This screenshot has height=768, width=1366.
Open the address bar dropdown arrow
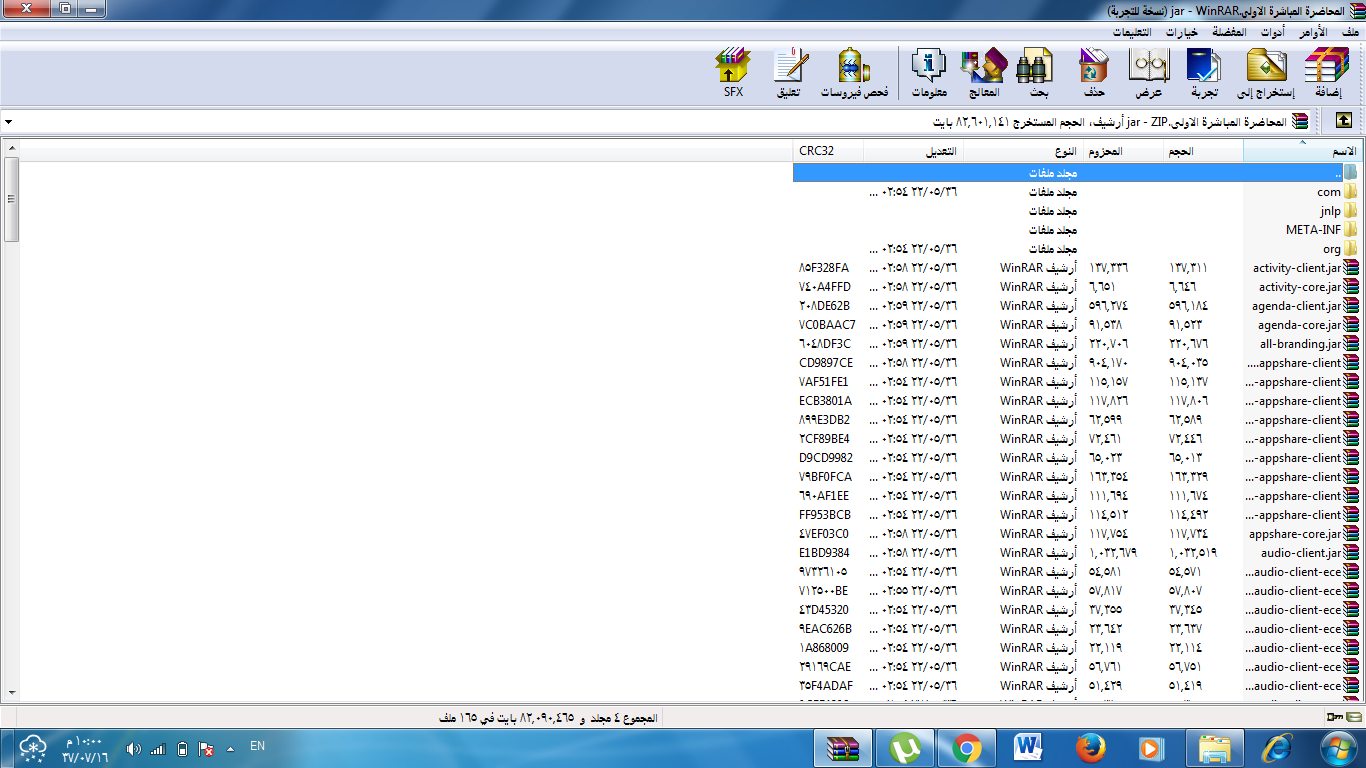(x=8, y=121)
